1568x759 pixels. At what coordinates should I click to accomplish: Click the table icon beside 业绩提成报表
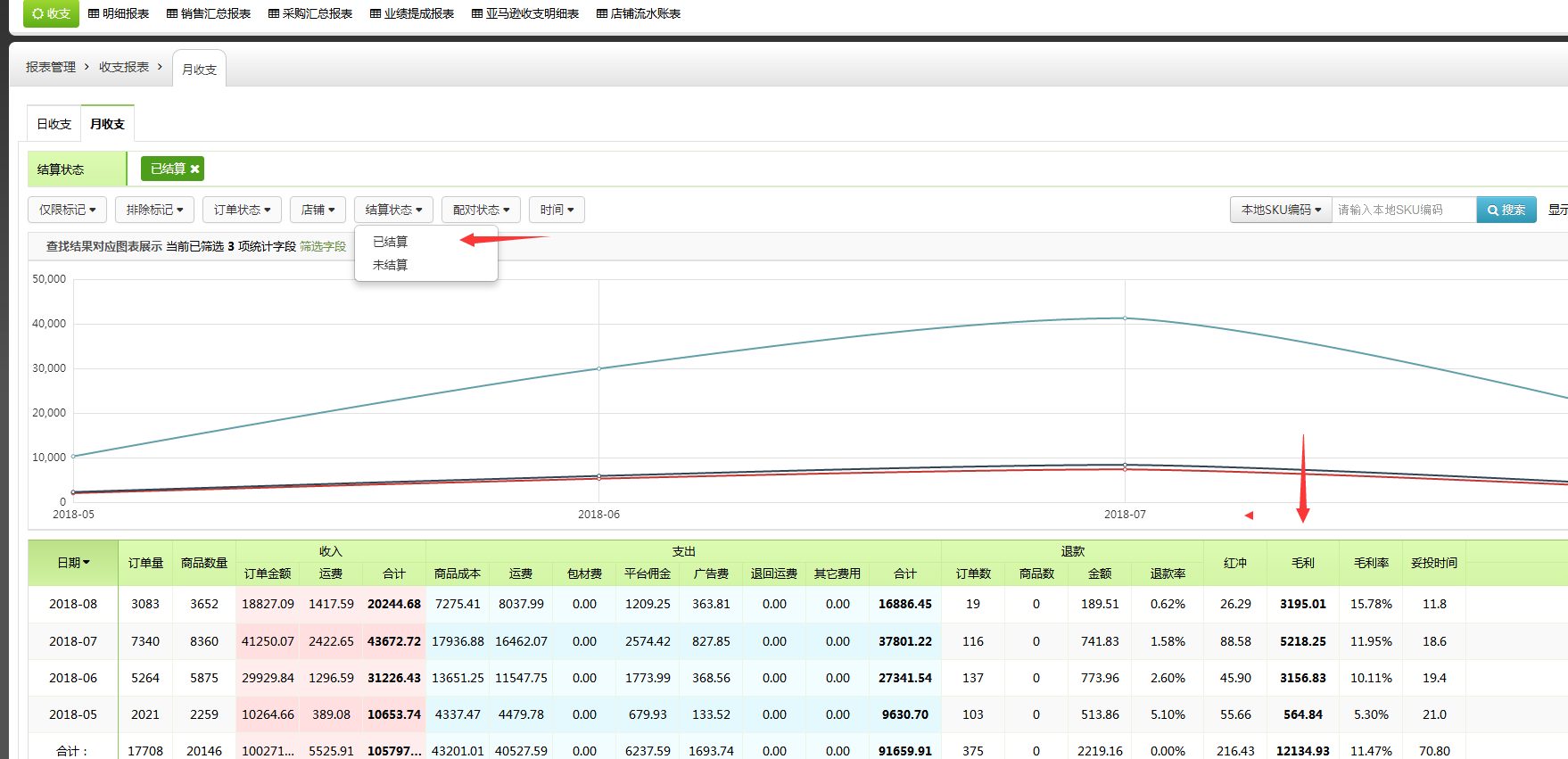tap(375, 13)
